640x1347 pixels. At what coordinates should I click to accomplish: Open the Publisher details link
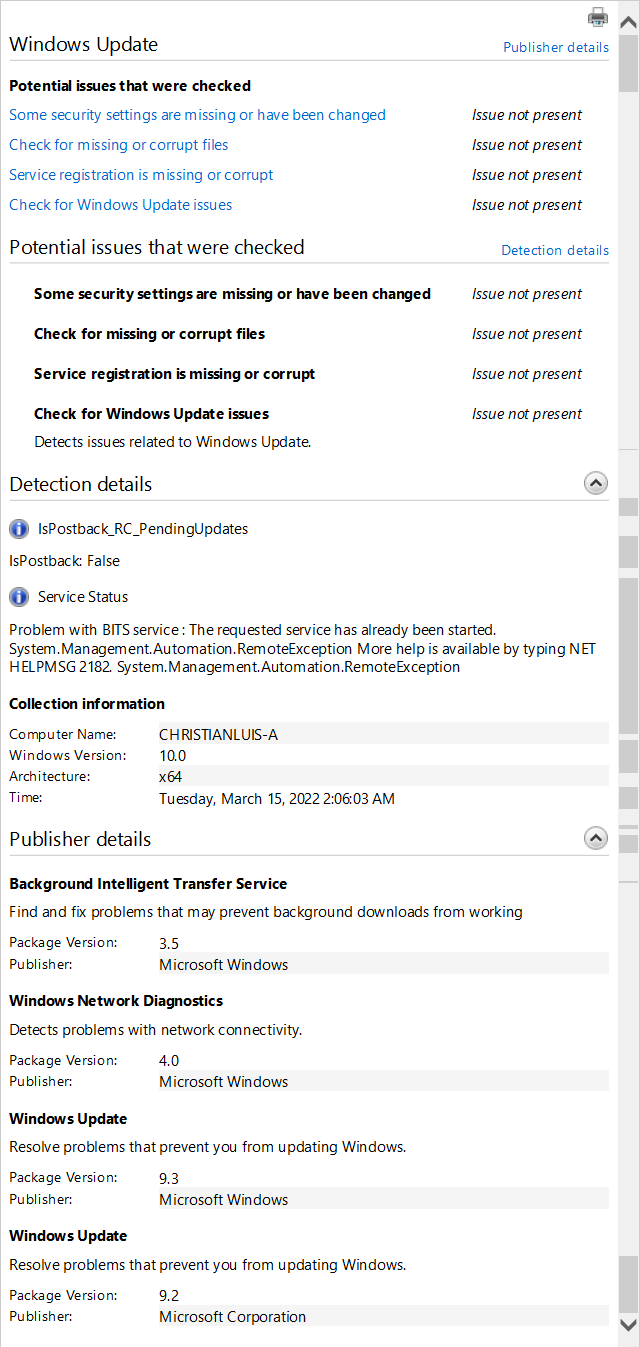tap(556, 47)
